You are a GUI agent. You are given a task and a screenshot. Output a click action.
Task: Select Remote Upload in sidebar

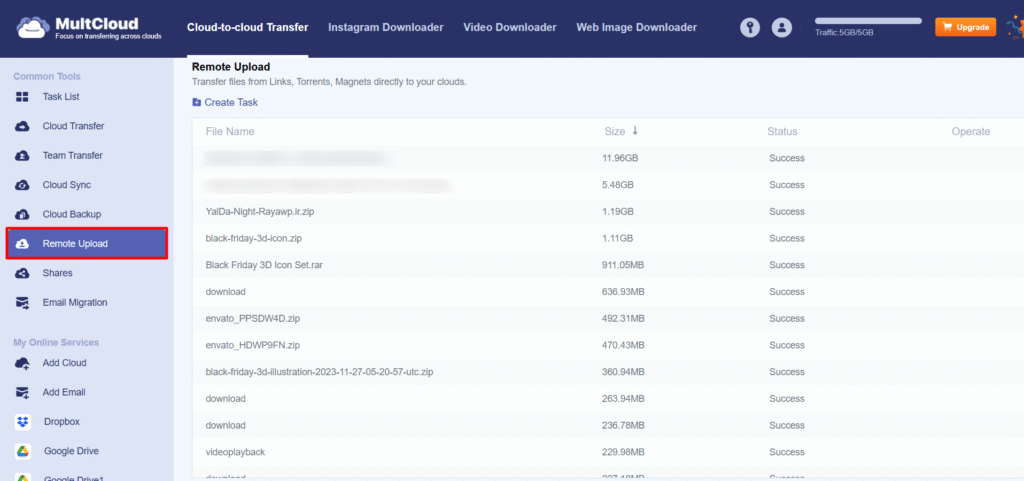86,244
